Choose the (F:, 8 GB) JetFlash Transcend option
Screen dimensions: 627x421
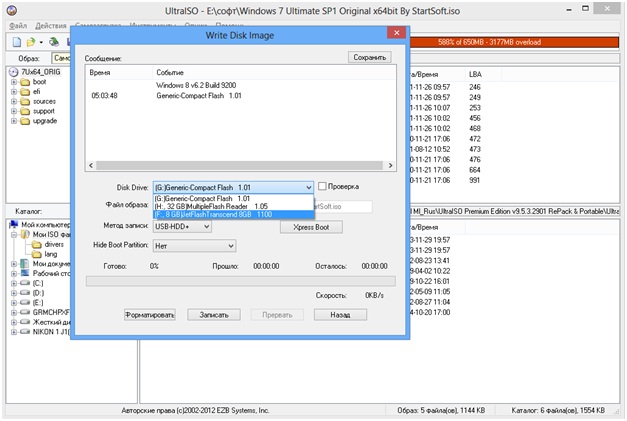coord(234,215)
